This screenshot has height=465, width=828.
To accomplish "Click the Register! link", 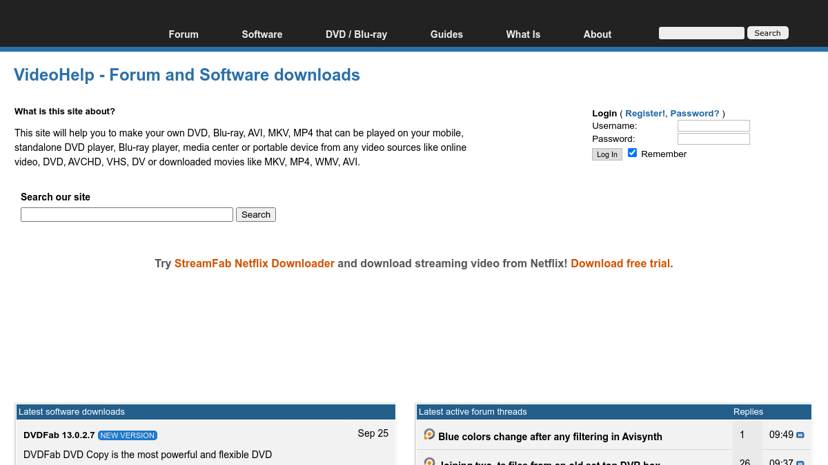I will click(x=645, y=113).
